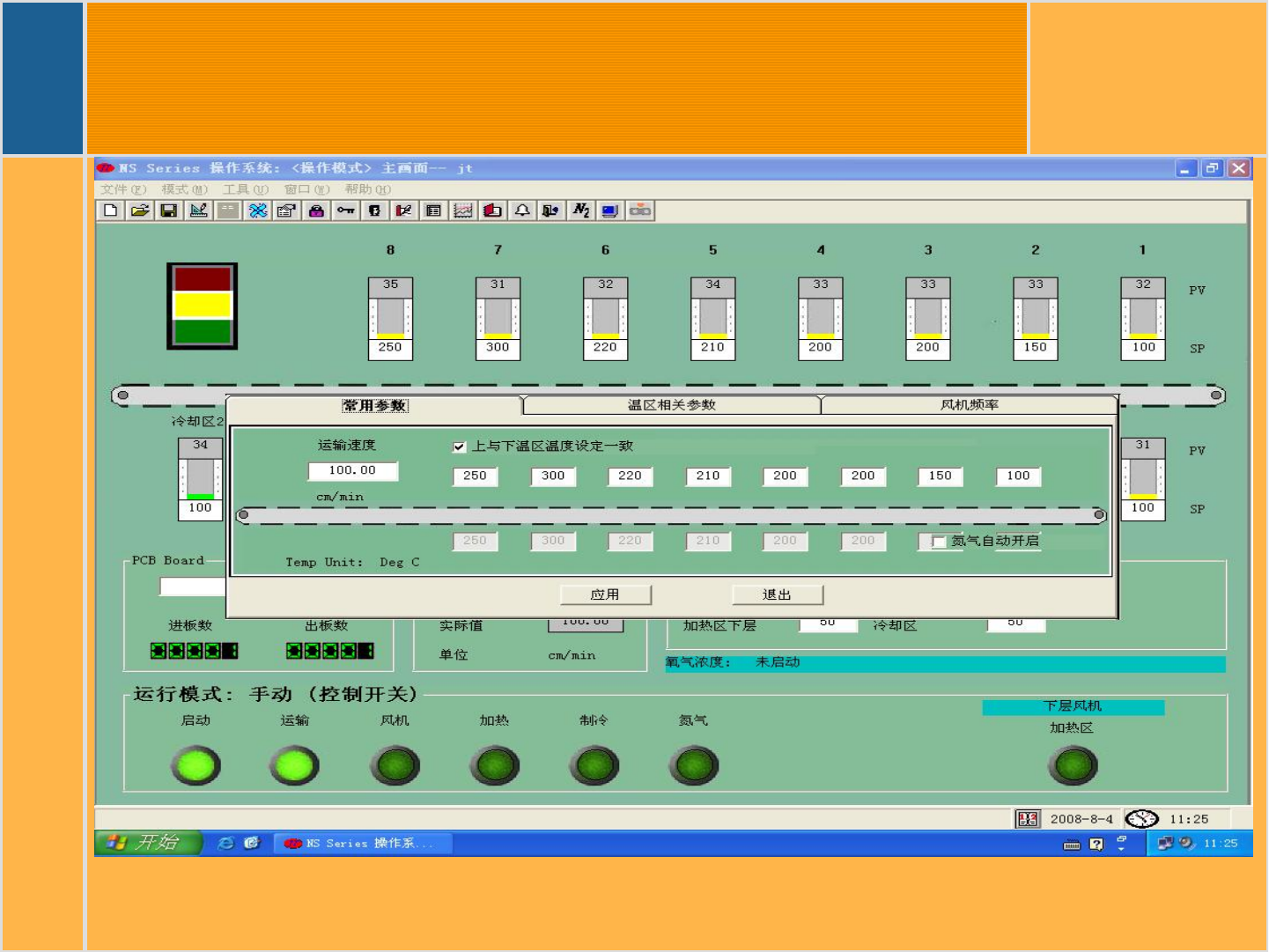Open the list-view toolbar icon

(433, 210)
